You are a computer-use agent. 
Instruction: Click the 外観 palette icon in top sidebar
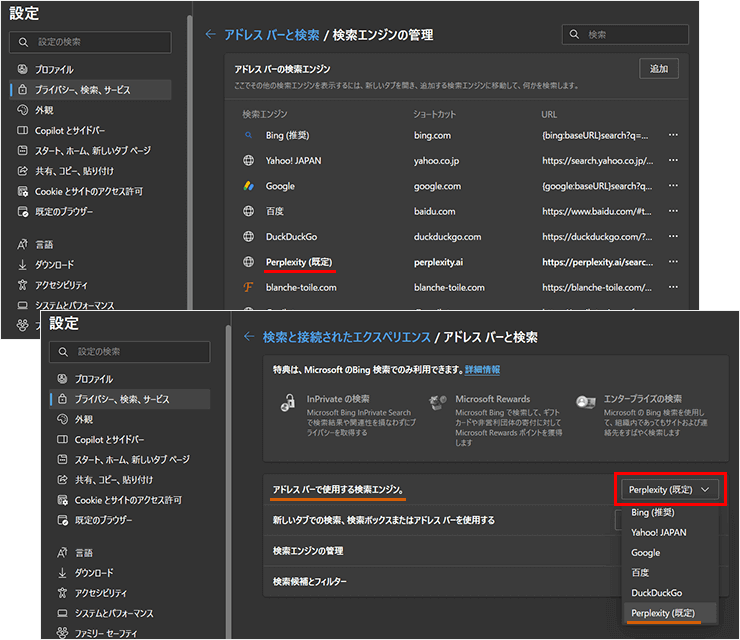pos(22,110)
